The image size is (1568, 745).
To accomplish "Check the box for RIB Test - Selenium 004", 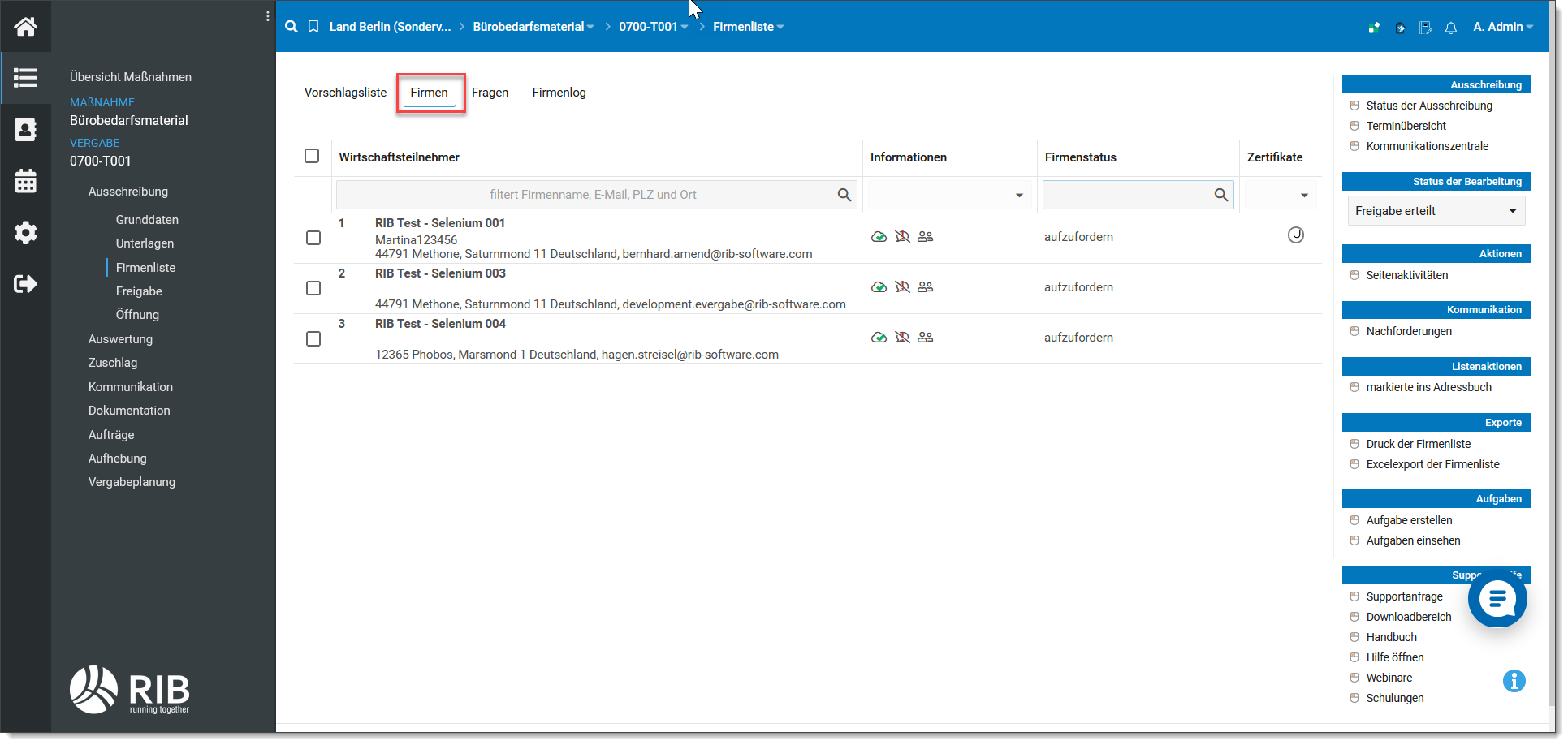I will (x=313, y=338).
